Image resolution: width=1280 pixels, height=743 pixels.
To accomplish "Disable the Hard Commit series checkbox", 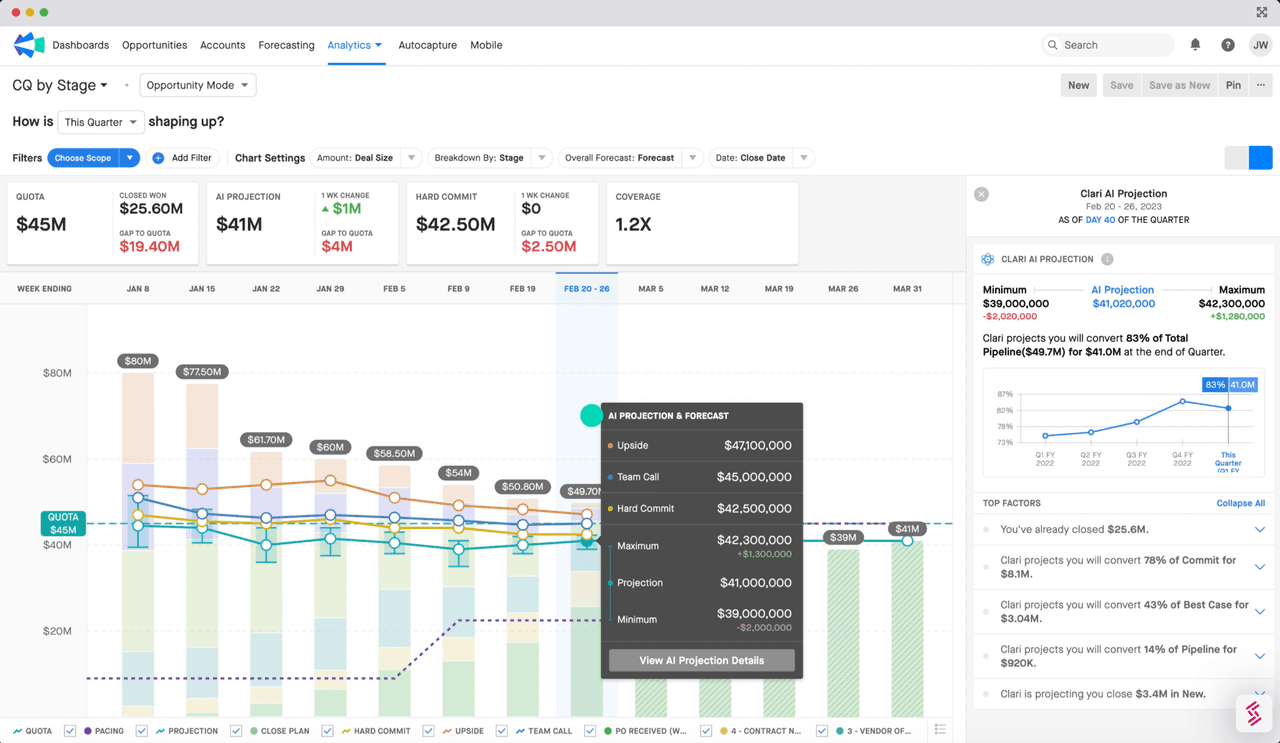I will click(x=327, y=730).
